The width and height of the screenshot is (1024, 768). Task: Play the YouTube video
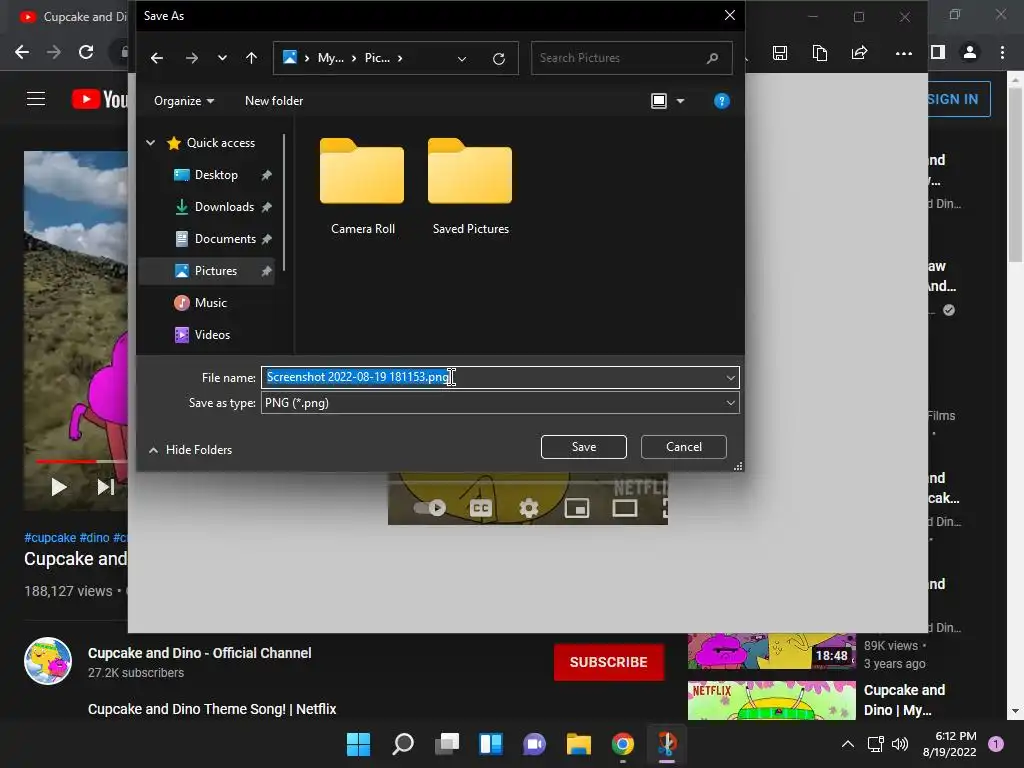pos(59,487)
